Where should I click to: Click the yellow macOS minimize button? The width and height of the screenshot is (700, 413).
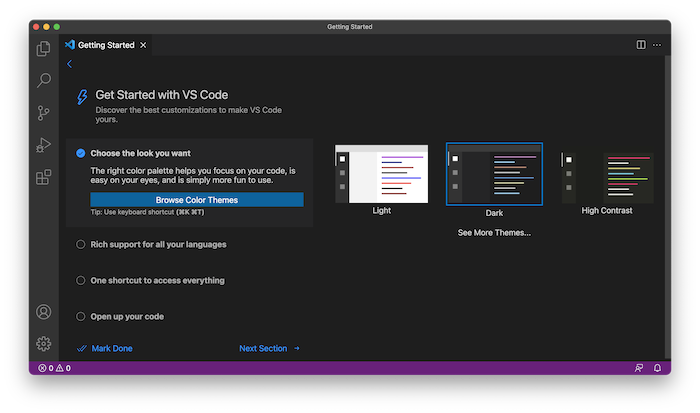click(x=46, y=27)
